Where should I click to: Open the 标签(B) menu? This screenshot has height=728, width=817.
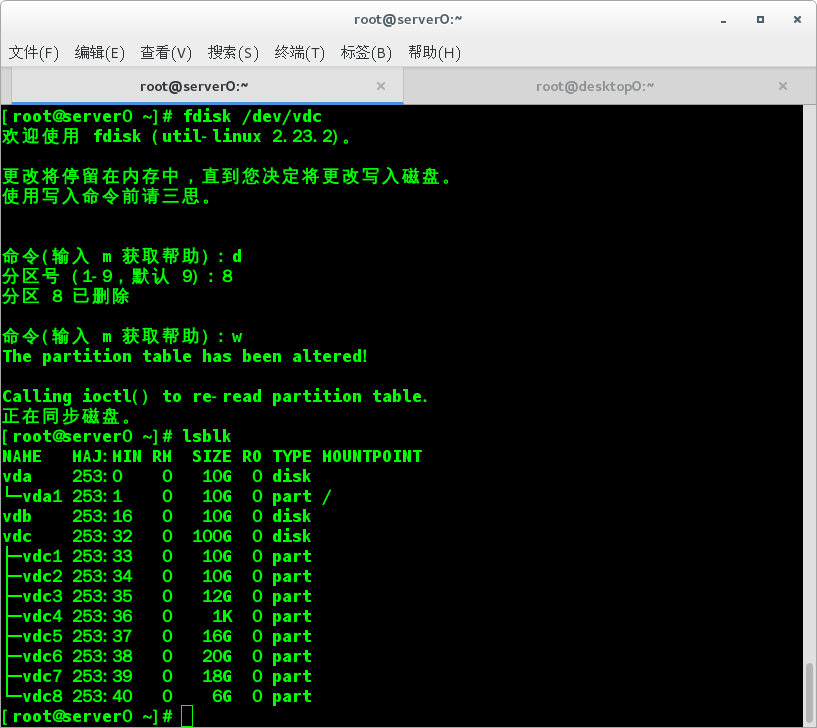point(366,53)
